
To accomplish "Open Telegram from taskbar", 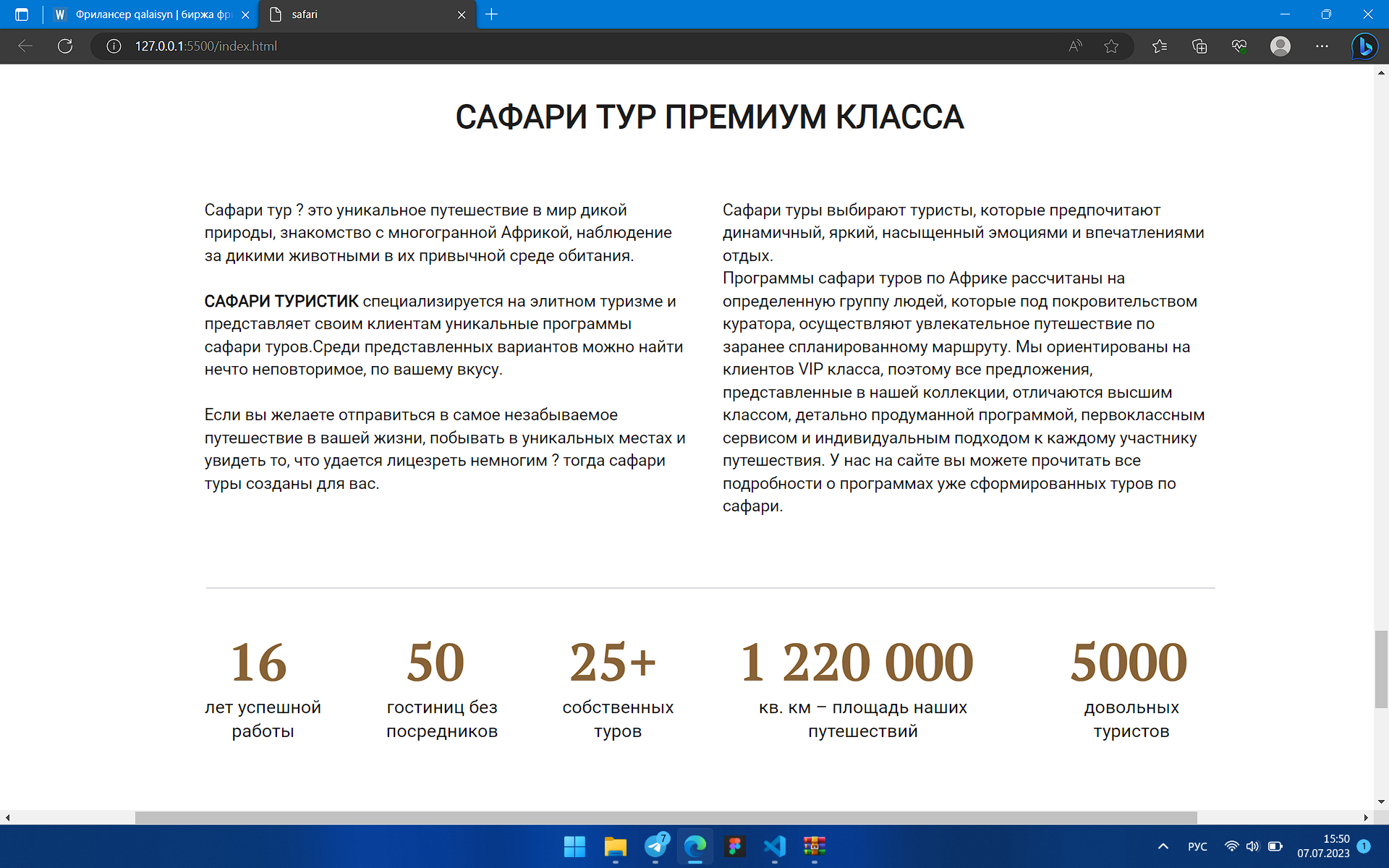I will [x=656, y=846].
